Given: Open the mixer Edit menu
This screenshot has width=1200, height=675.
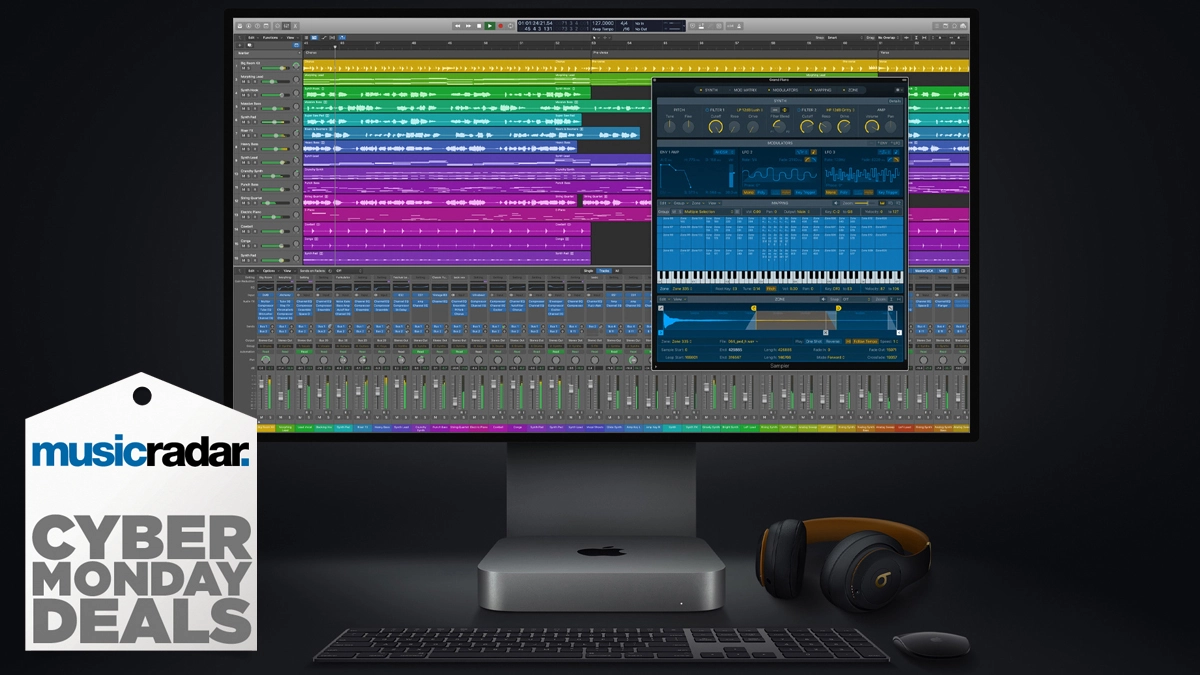Looking at the screenshot, I should tap(251, 271).
